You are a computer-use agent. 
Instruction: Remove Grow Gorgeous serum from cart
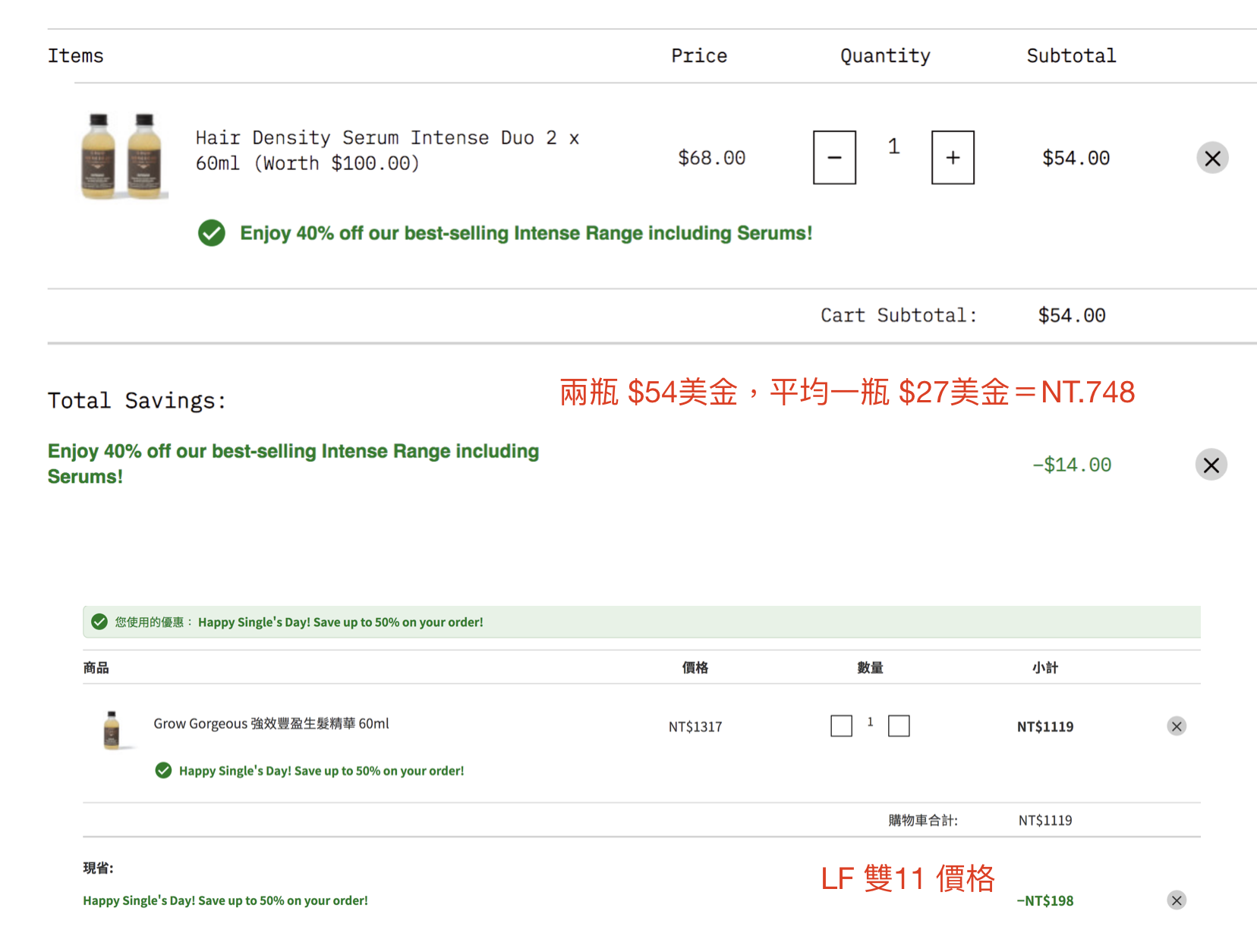[x=1177, y=727]
